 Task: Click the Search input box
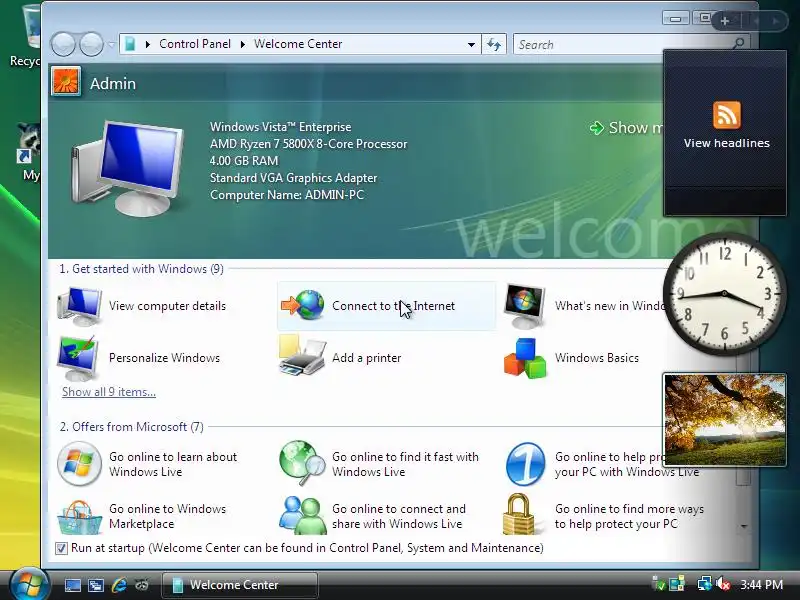622,44
